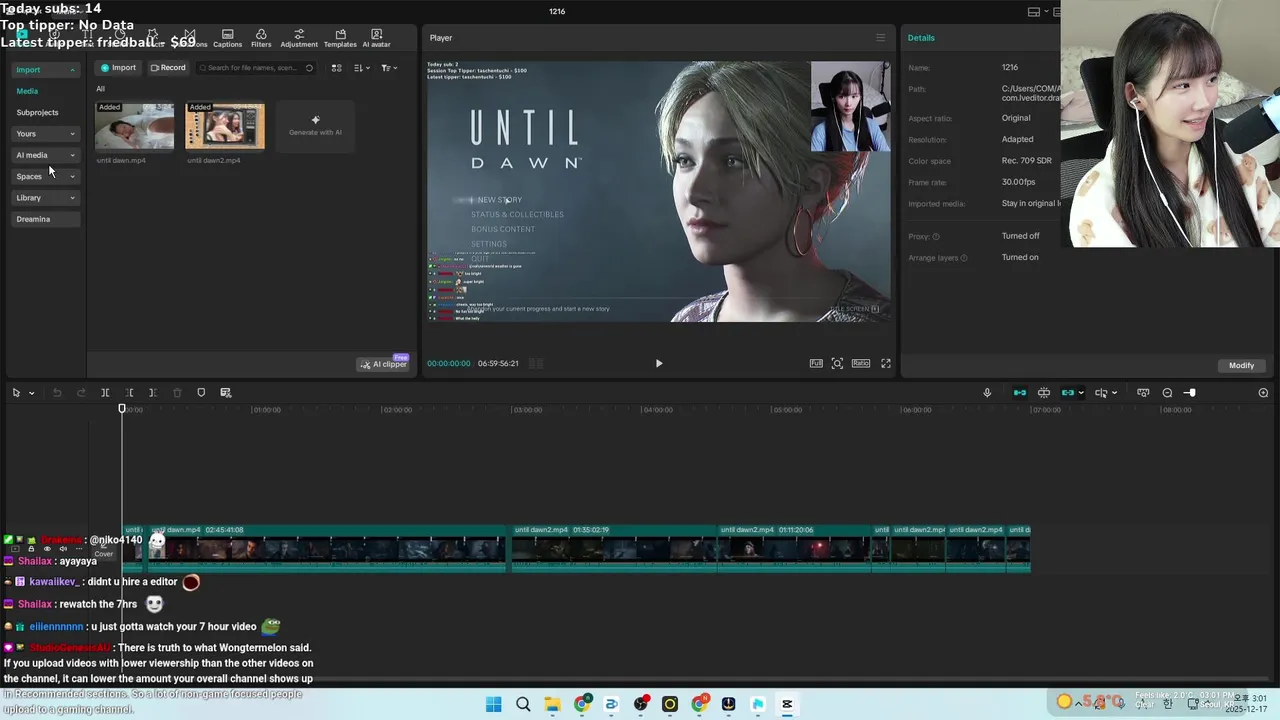Expand the Yours section
1280x720 pixels.
(45, 134)
